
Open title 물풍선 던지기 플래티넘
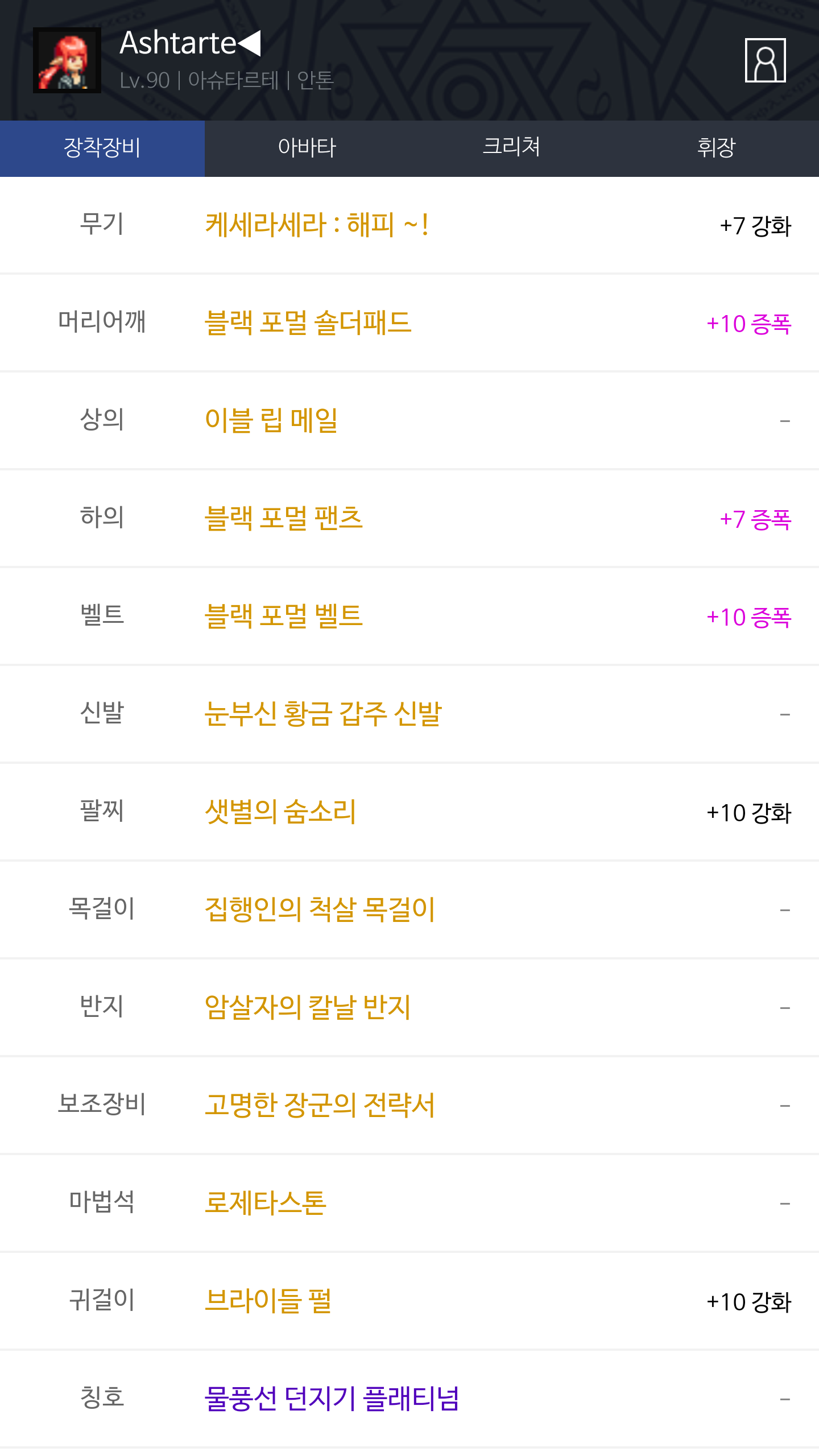pos(332,1399)
